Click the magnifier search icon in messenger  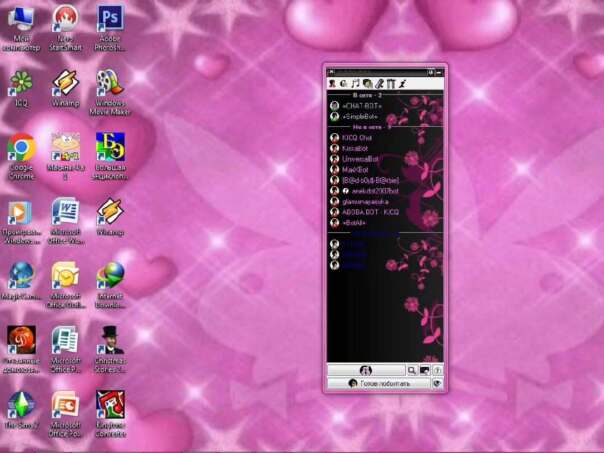click(x=412, y=370)
